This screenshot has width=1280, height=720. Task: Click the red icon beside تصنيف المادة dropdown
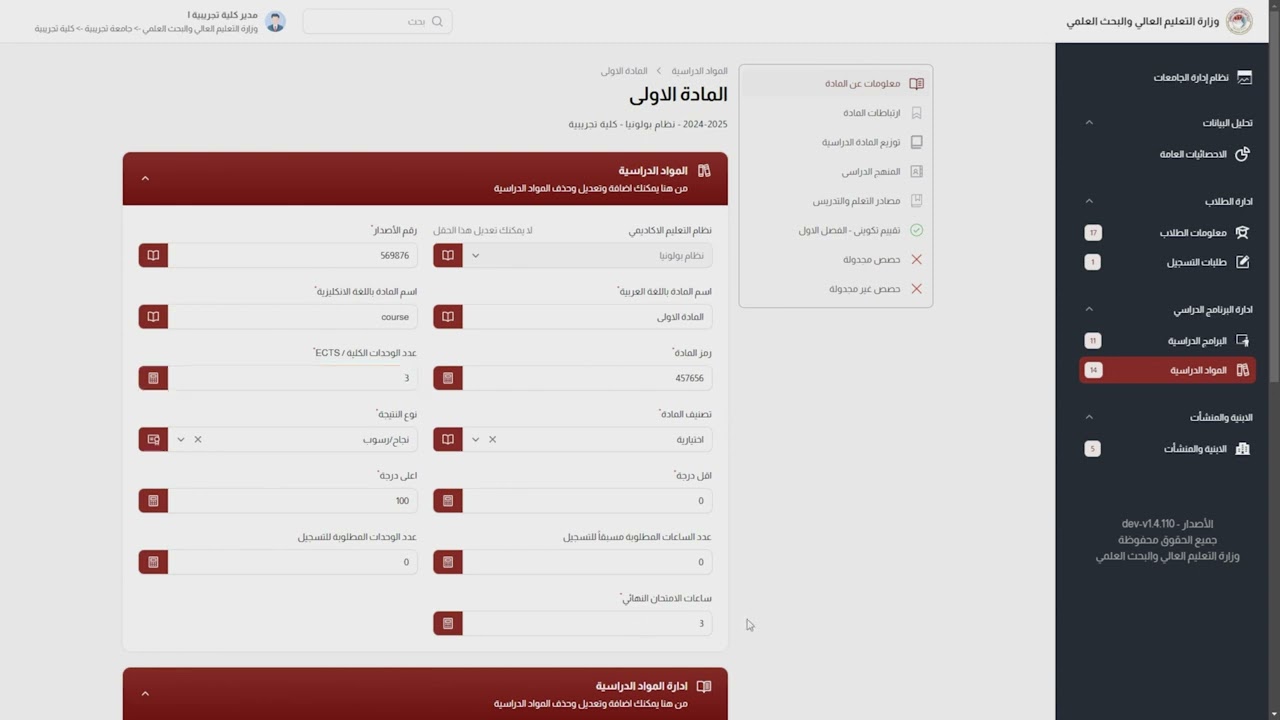point(448,439)
